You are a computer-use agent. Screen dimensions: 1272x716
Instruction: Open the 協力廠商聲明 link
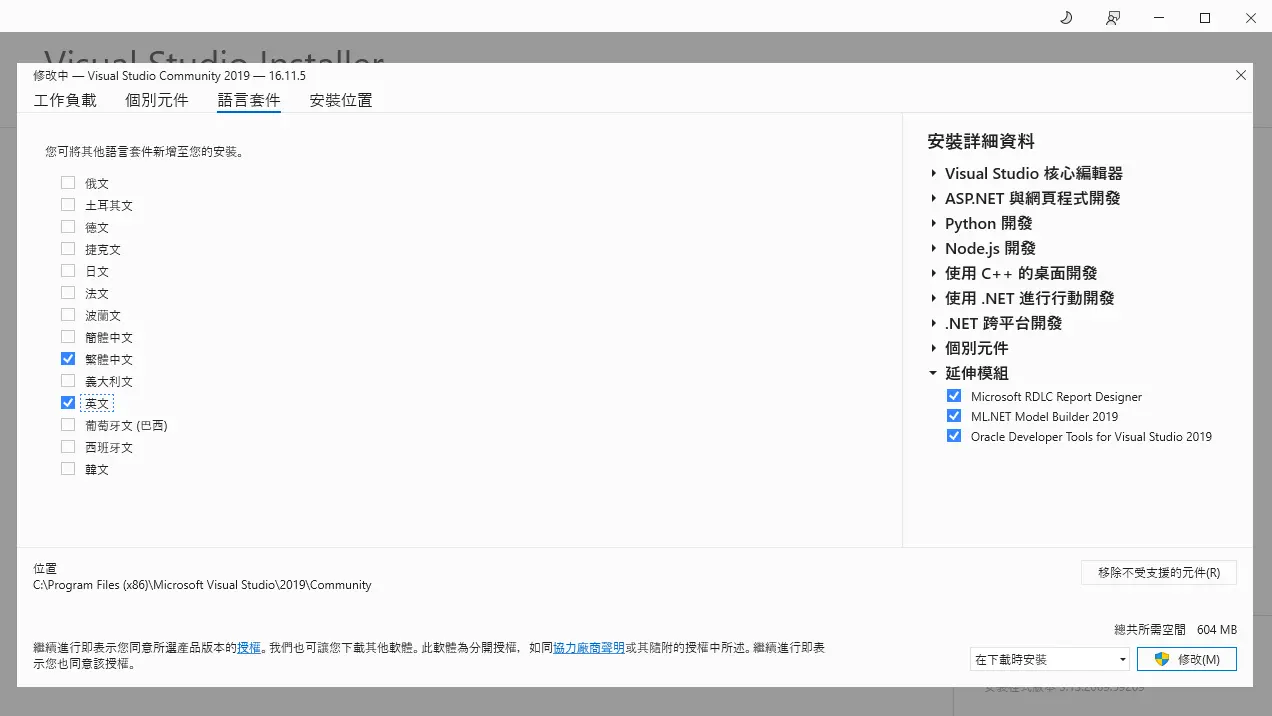click(x=589, y=648)
